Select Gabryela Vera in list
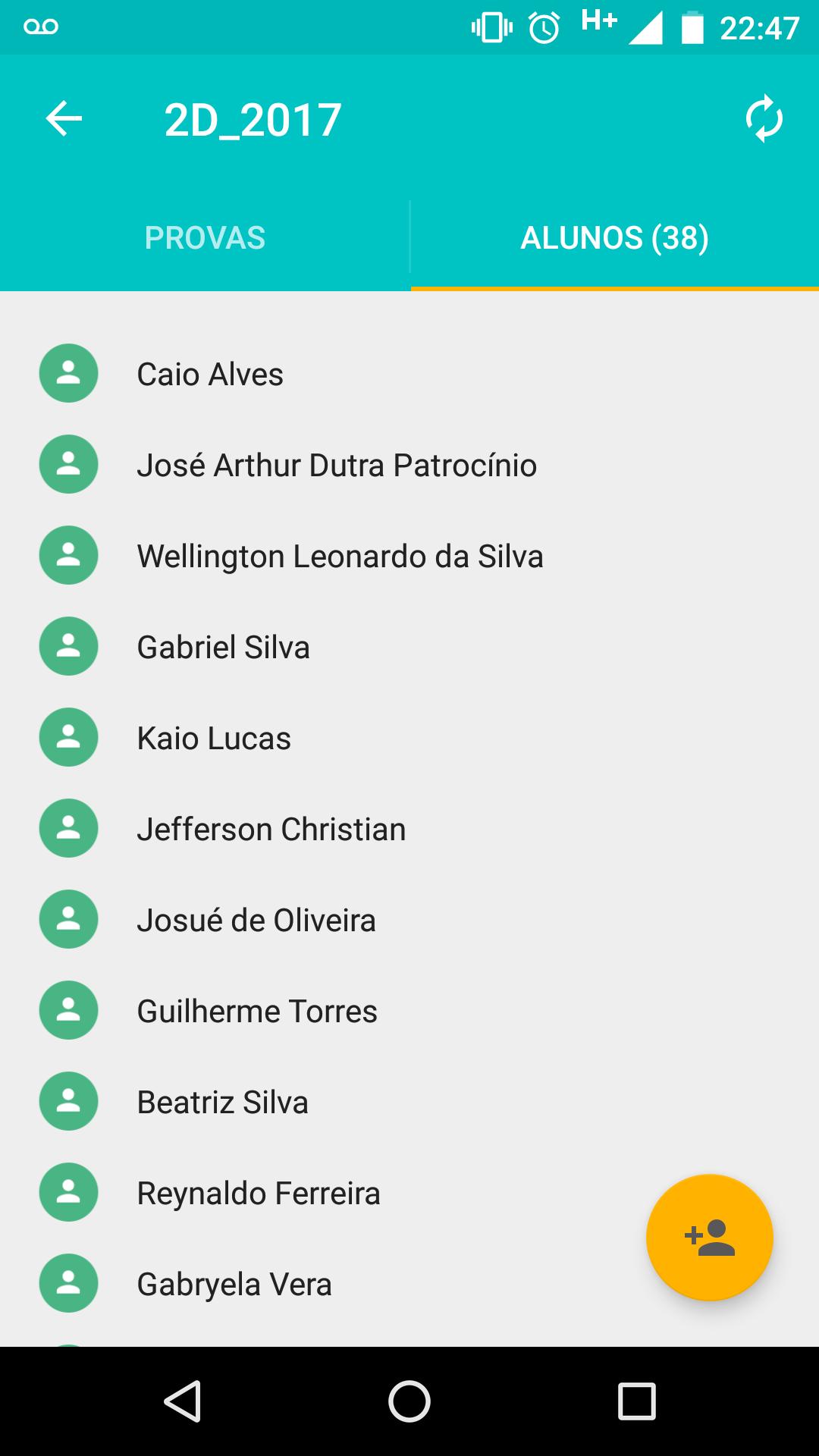This screenshot has height=1456, width=819. (x=234, y=1284)
